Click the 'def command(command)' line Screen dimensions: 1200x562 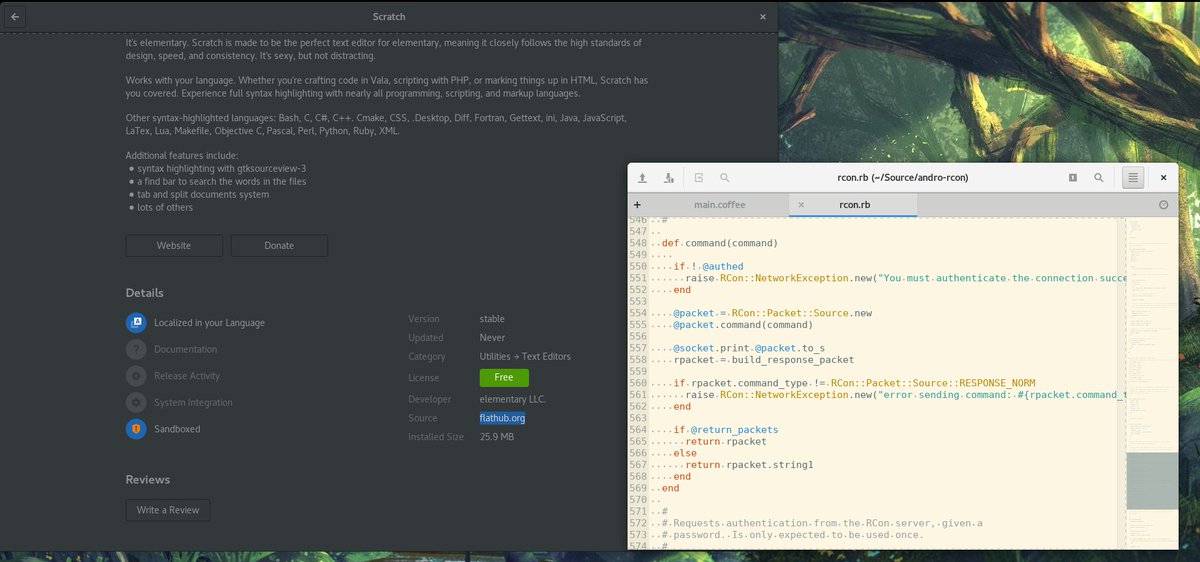coord(719,243)
